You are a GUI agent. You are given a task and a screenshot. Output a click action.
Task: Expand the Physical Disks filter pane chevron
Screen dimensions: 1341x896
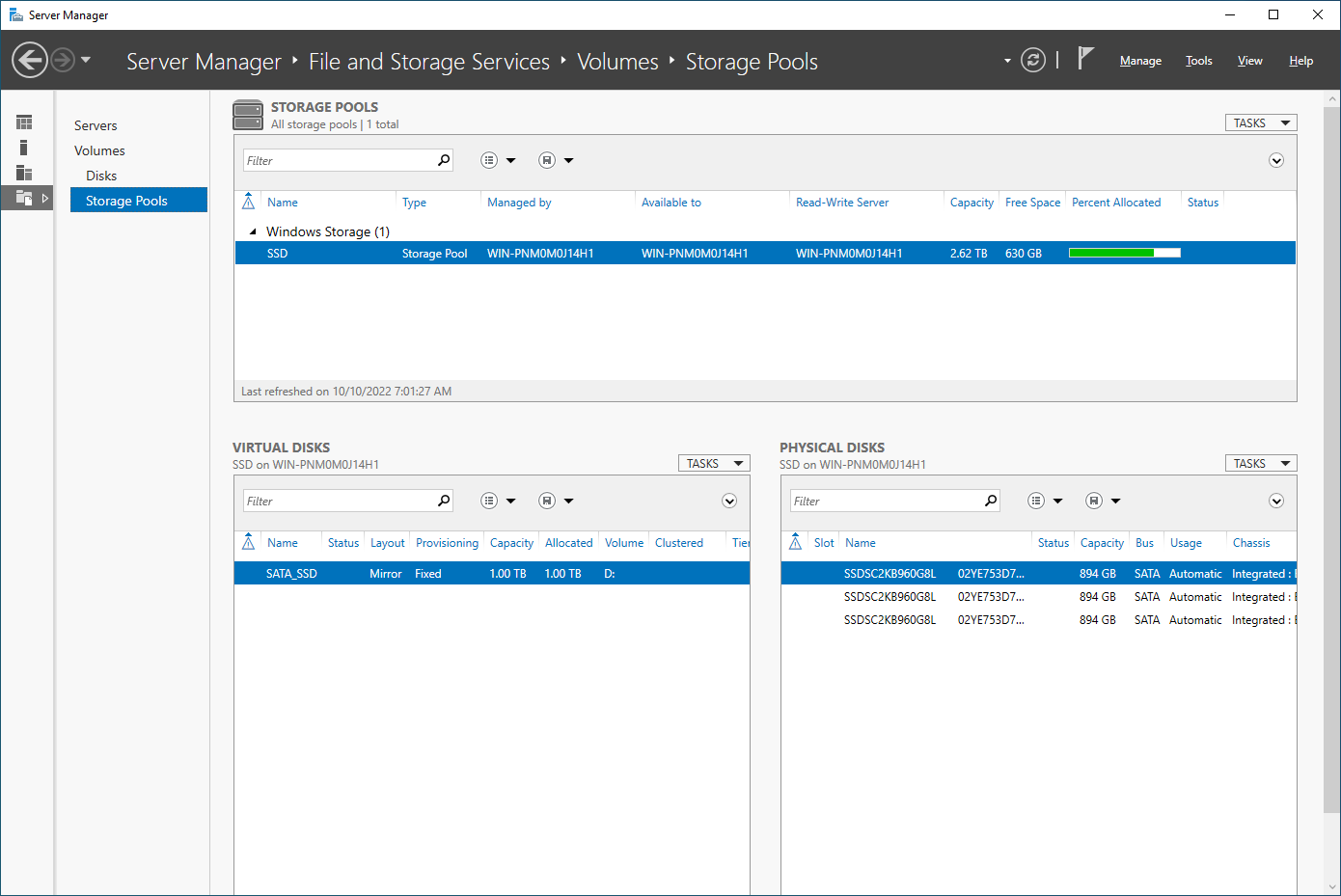click(x=1276, y=501)
